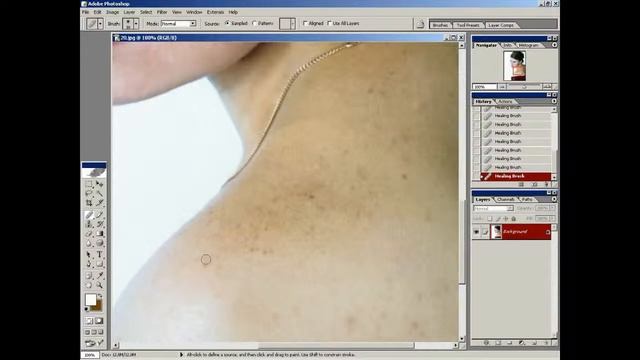Click the foreground color swatch

coord(90,300)
